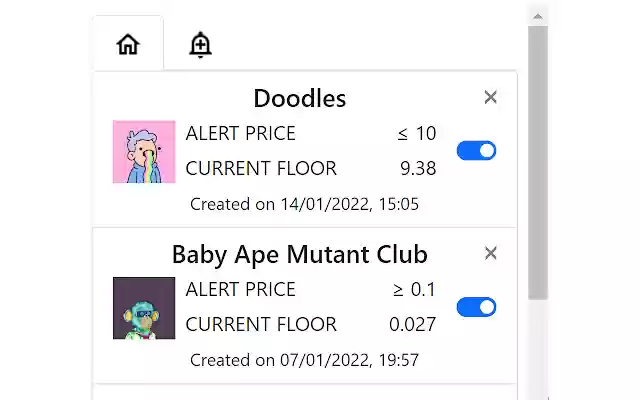The image size is (640, 400).
Task: Click the scrollbar up arrow
Action: (x=538, y=15)
